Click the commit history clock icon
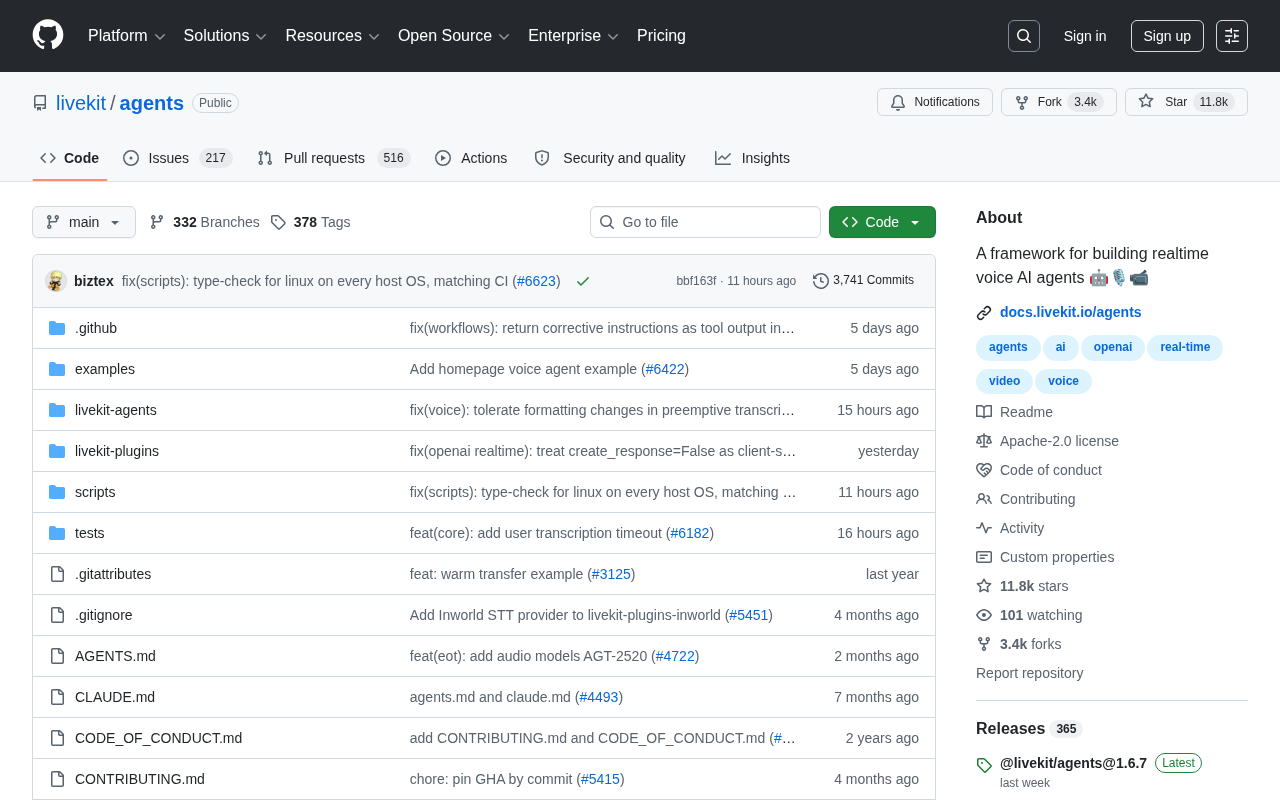 pyautogui.click(x=821, y=281)
